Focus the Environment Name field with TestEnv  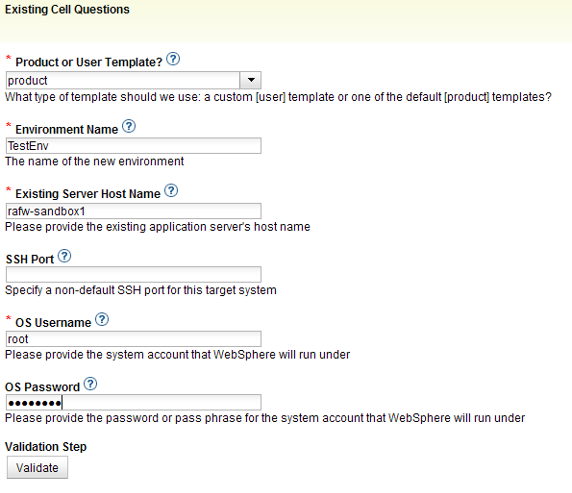click(x=134, y=146)
